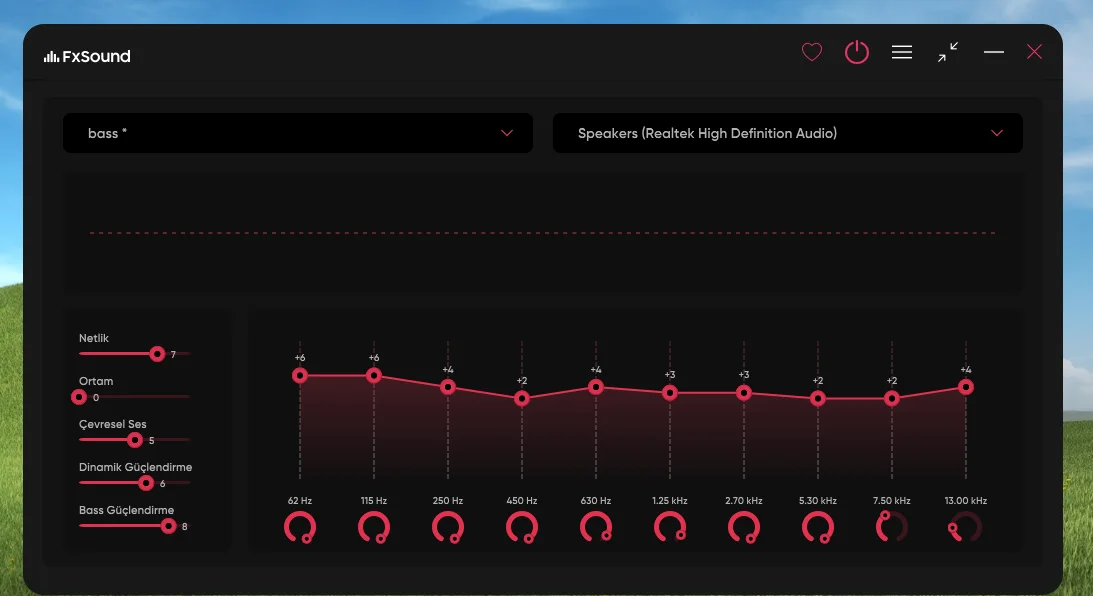The image size is (1093, 596).
Task: Select the 13.00 kHz EQ band point
Action: tap(965, 387)
